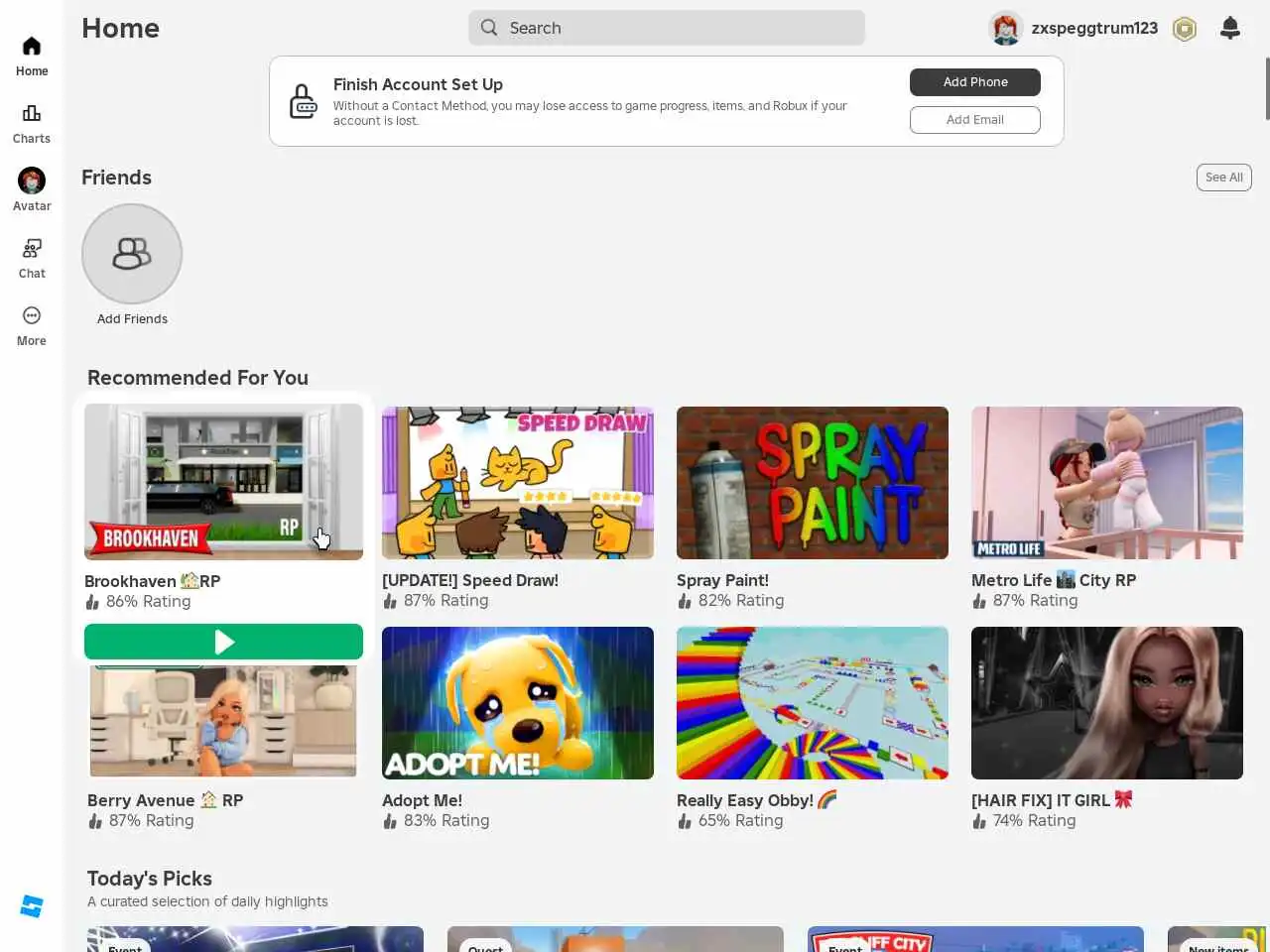Click the Adopt Me! title text

(422, 800)
